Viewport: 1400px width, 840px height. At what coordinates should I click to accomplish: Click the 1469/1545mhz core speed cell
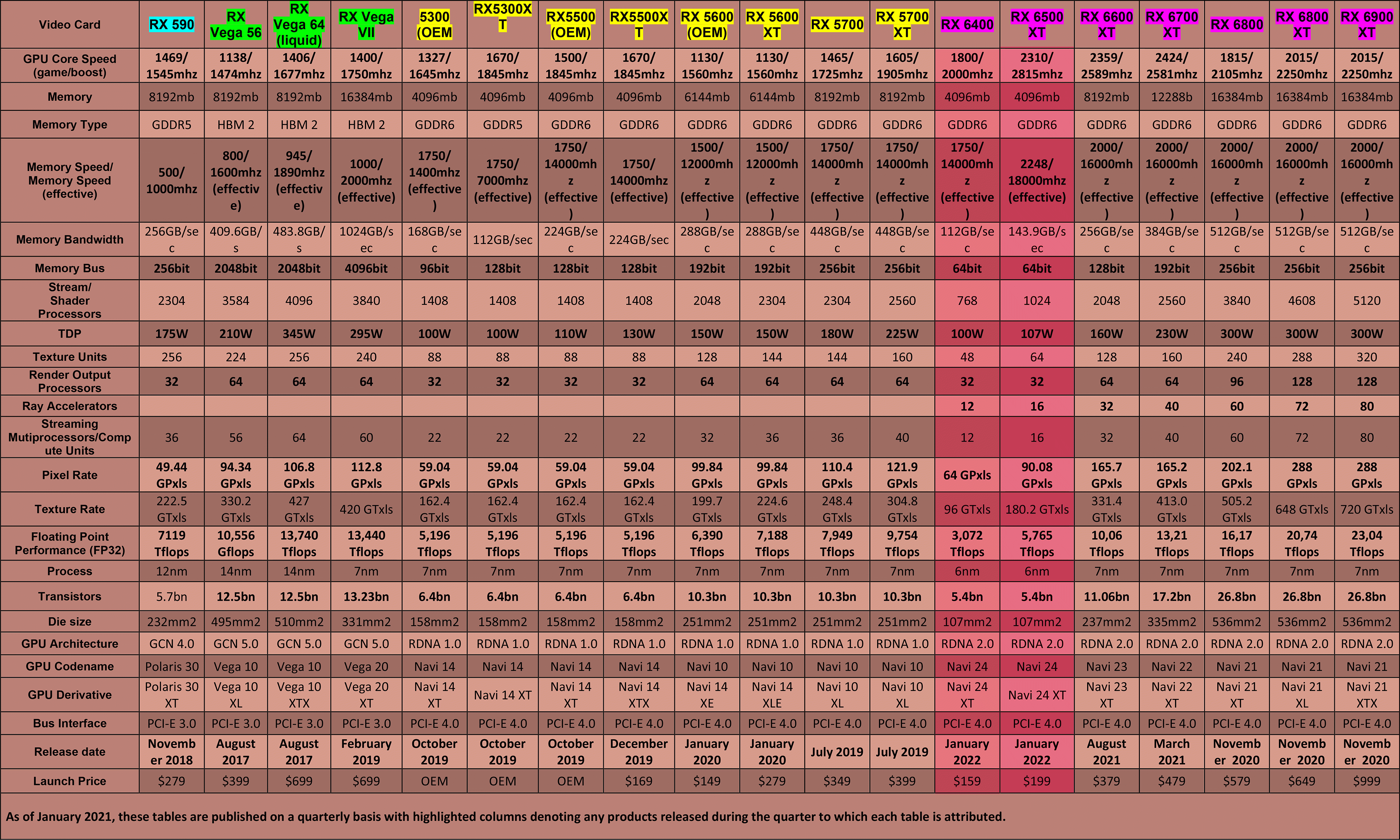[171, 66]
